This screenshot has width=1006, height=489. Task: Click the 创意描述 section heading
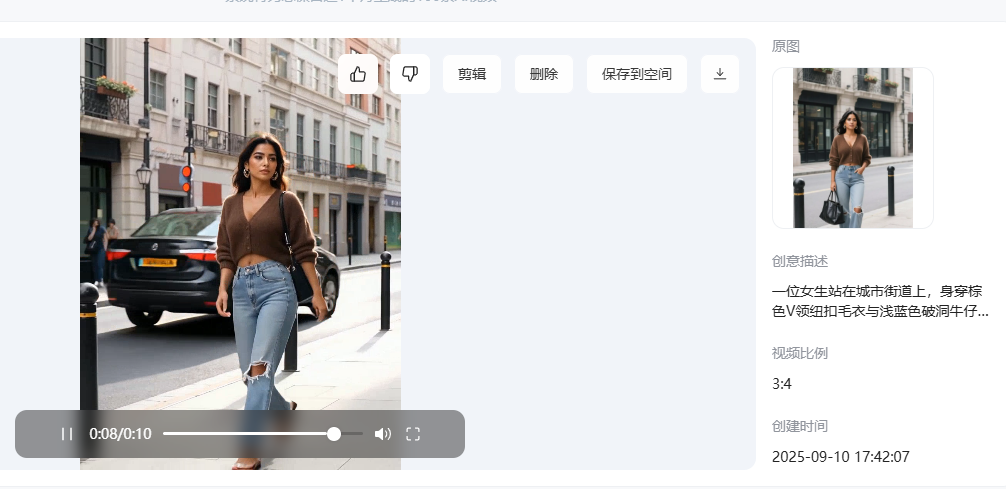(800, 261)
